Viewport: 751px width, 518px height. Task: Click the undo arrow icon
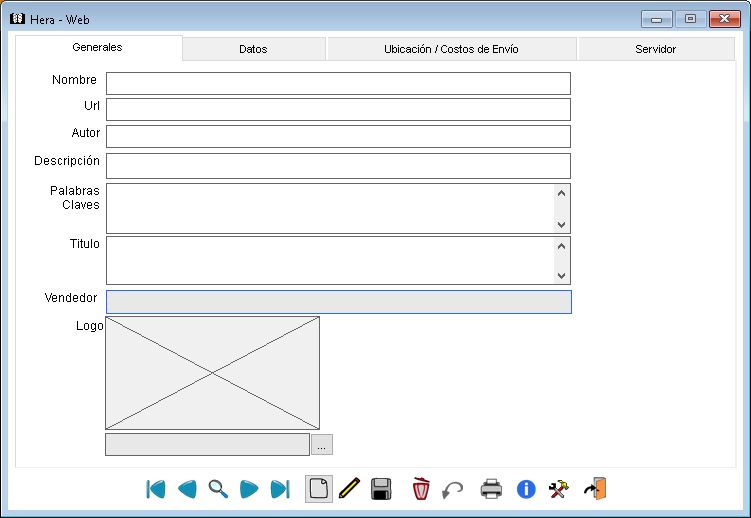coord(453,489)
